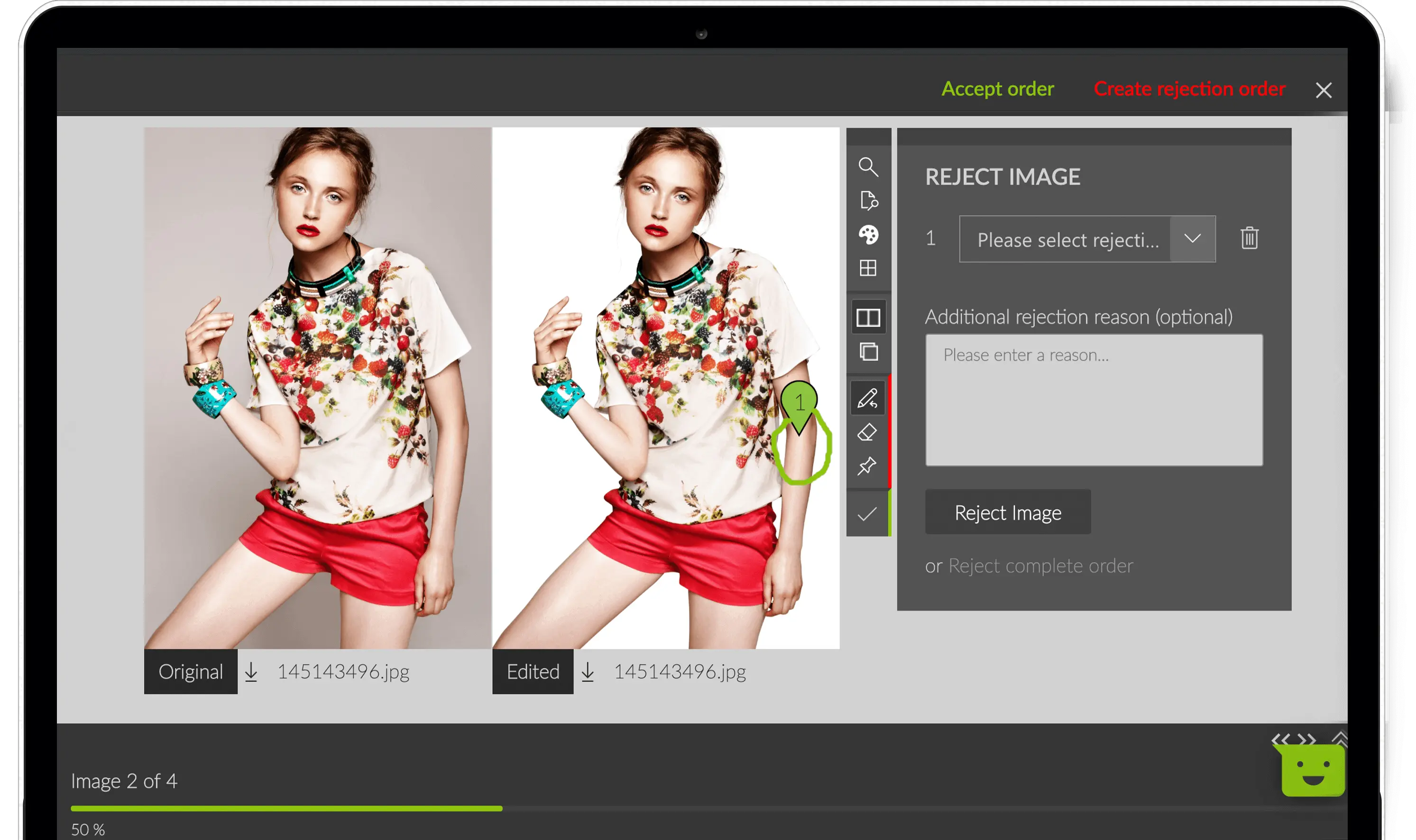This screenshot has width=1416, height=840.
Task: Download the original image file
Action: click(x=251, y=672)
